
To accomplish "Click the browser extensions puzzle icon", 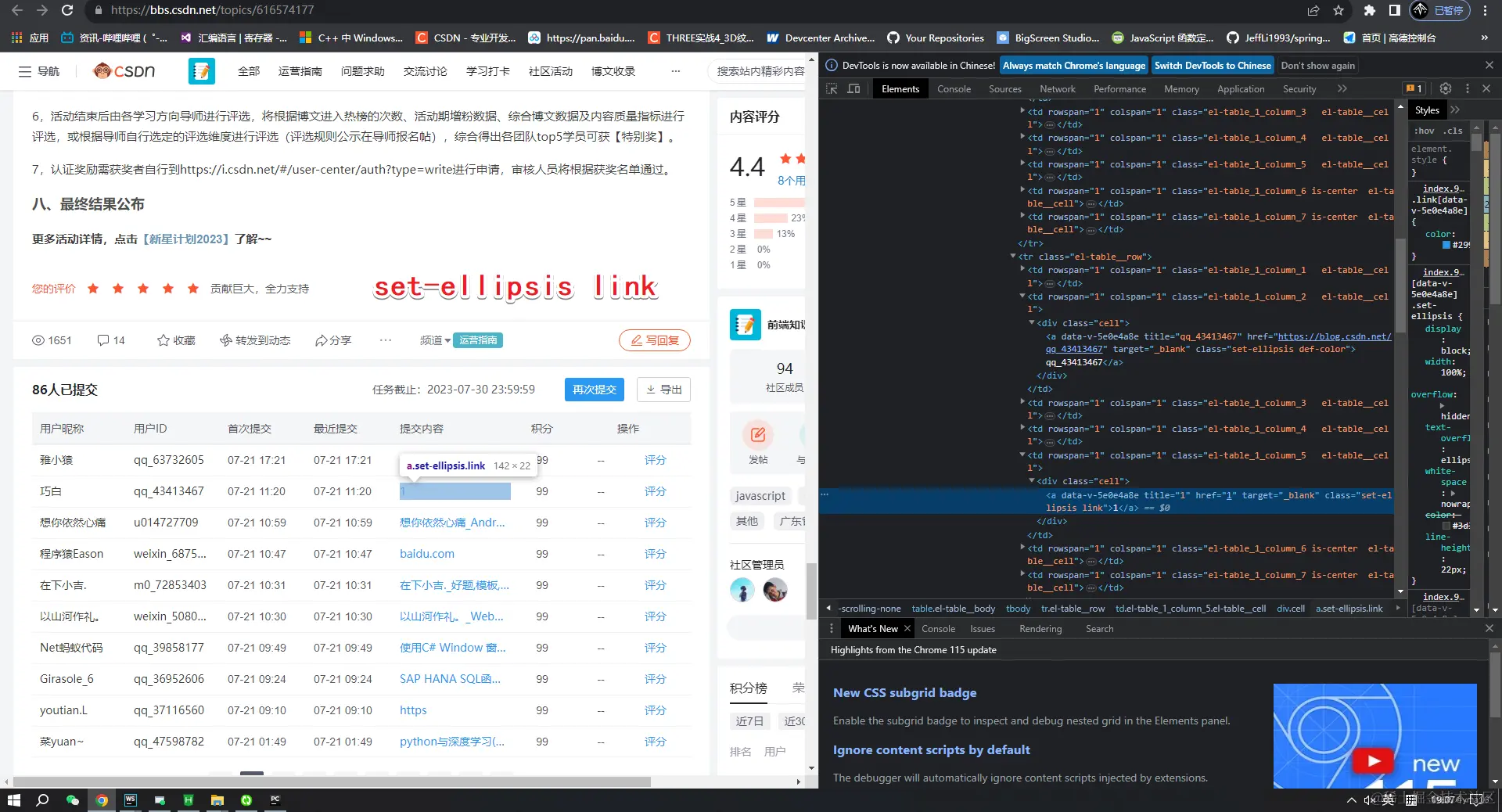I will point(1369,10).
